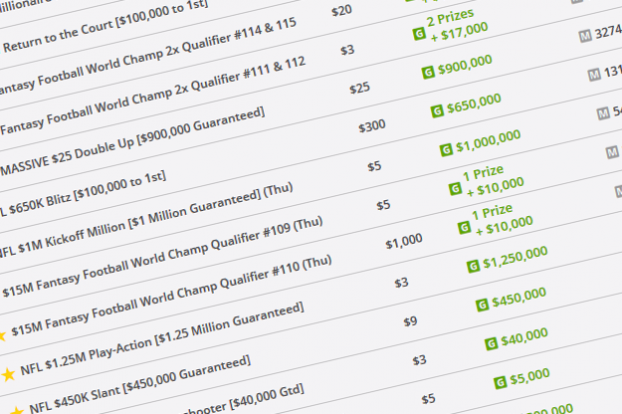The width and height of the screenshot is (622, 414).
Task: Click the G icon in the Qualifier #110 row
Action: tap(464, 228)
